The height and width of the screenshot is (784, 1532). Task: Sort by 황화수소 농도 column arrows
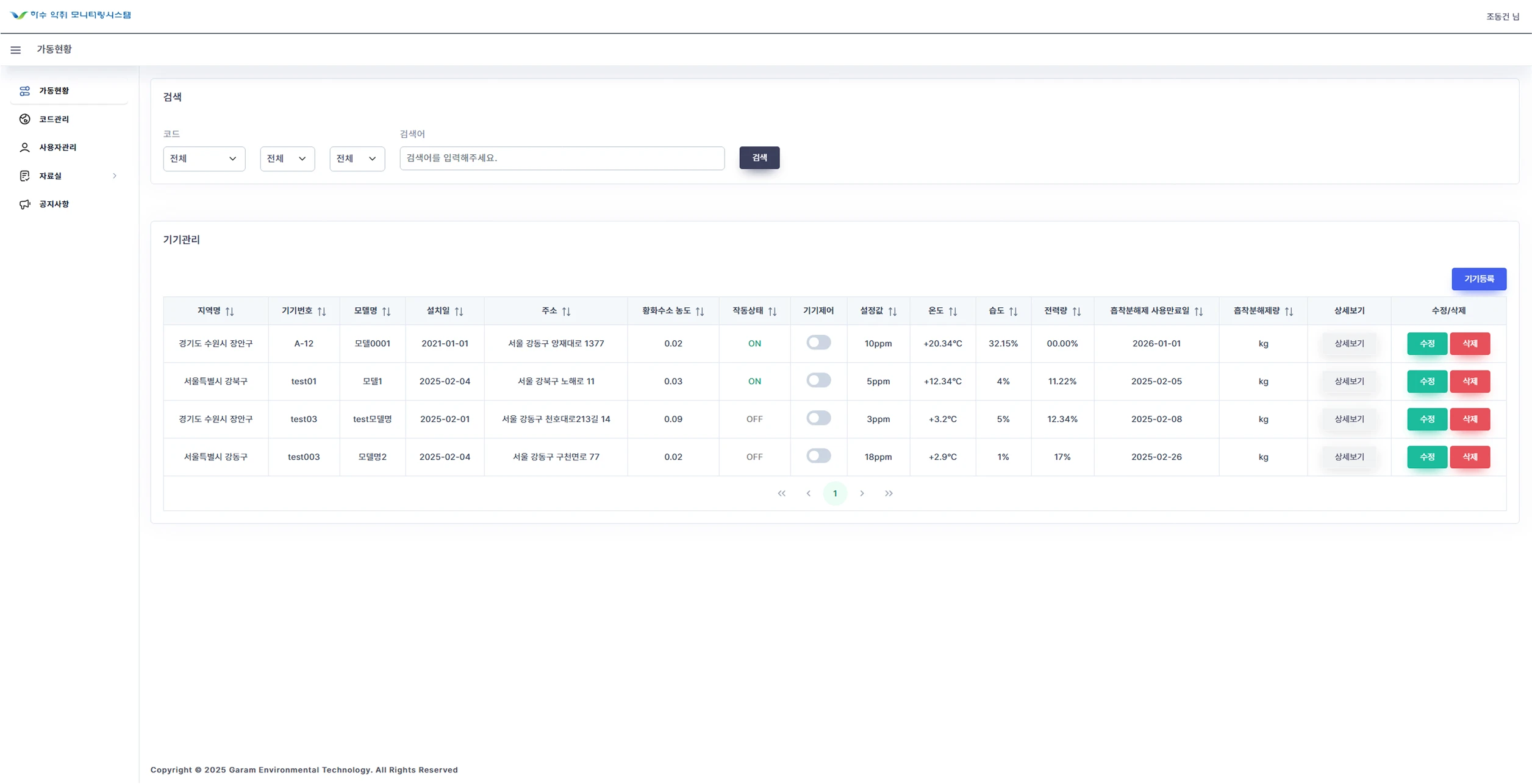click(x=700, y=311)
